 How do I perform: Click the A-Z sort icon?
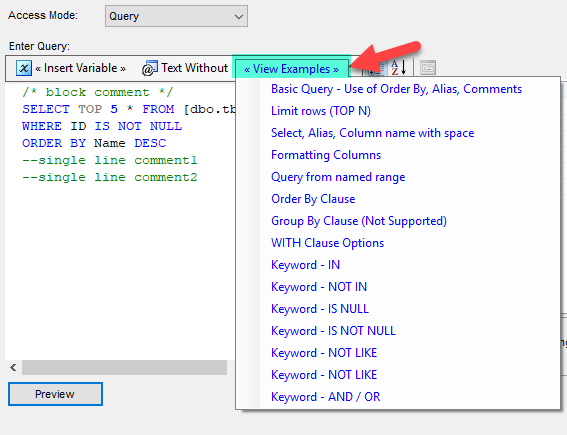click(398, 68)
